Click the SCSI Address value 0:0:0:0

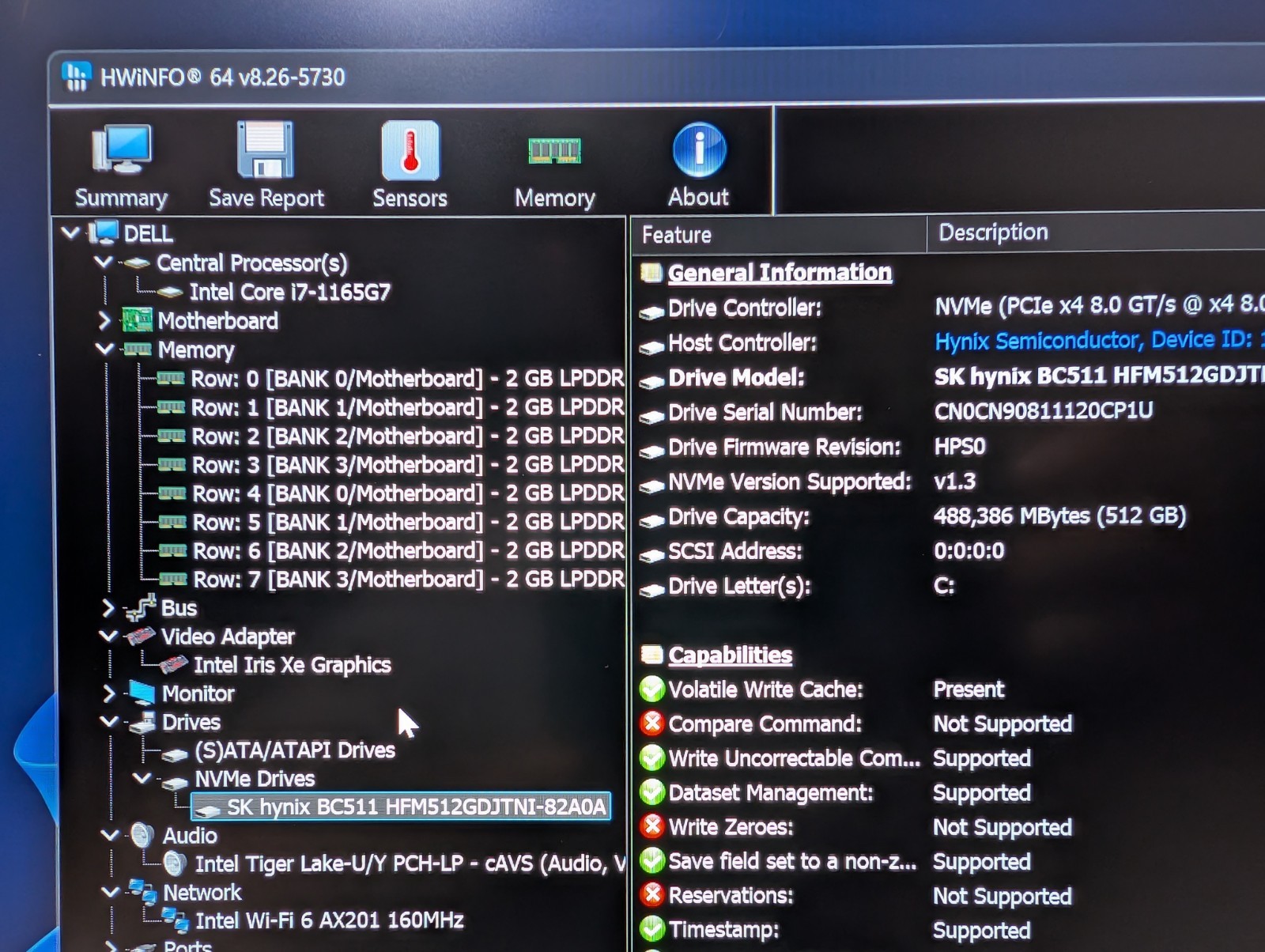(969, 550)
